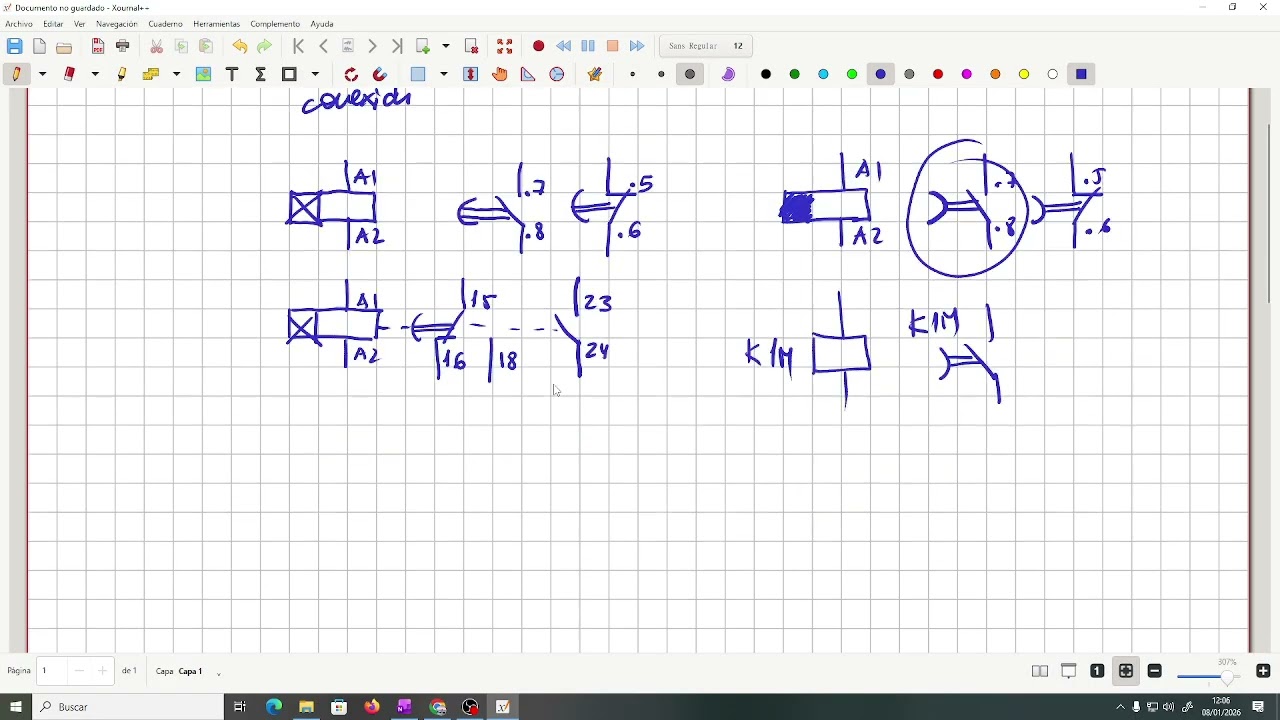This screenshot has height=720, width=1280.
Task: Export the document as PDF
Action: click(x=98, y=47)
